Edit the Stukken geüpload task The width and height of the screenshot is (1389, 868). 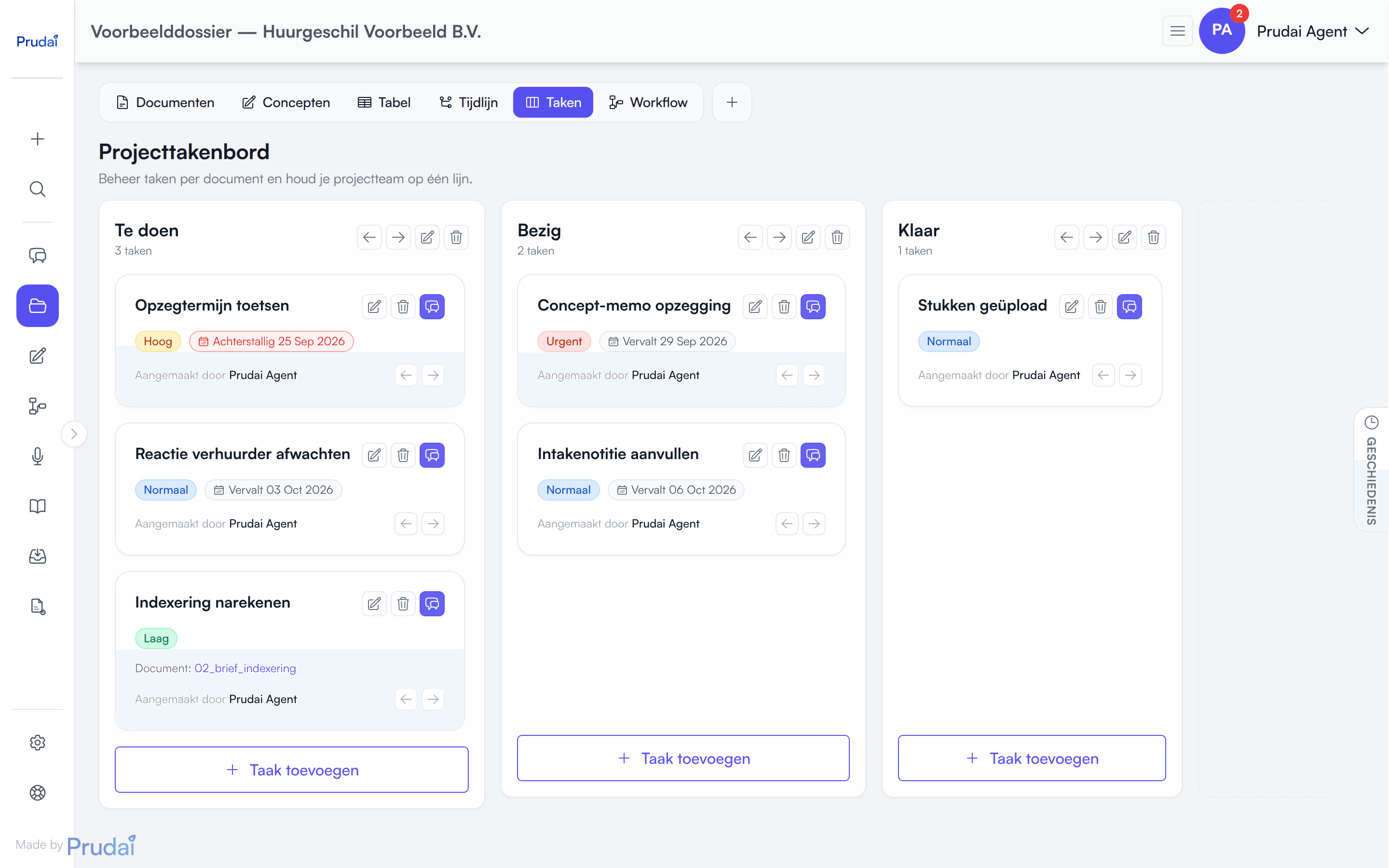click(1072, 307)
